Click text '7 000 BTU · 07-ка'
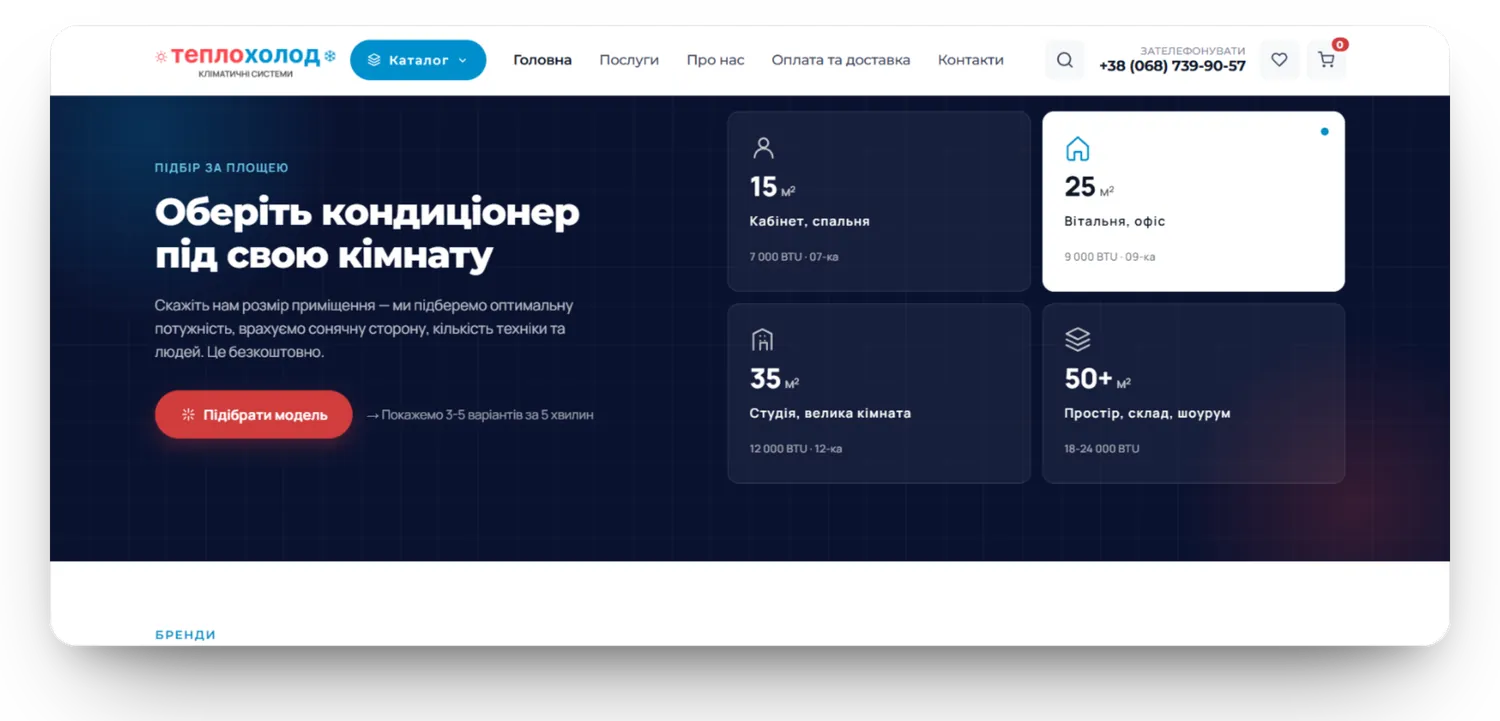 pyautogui.click(x=794, y=257)
